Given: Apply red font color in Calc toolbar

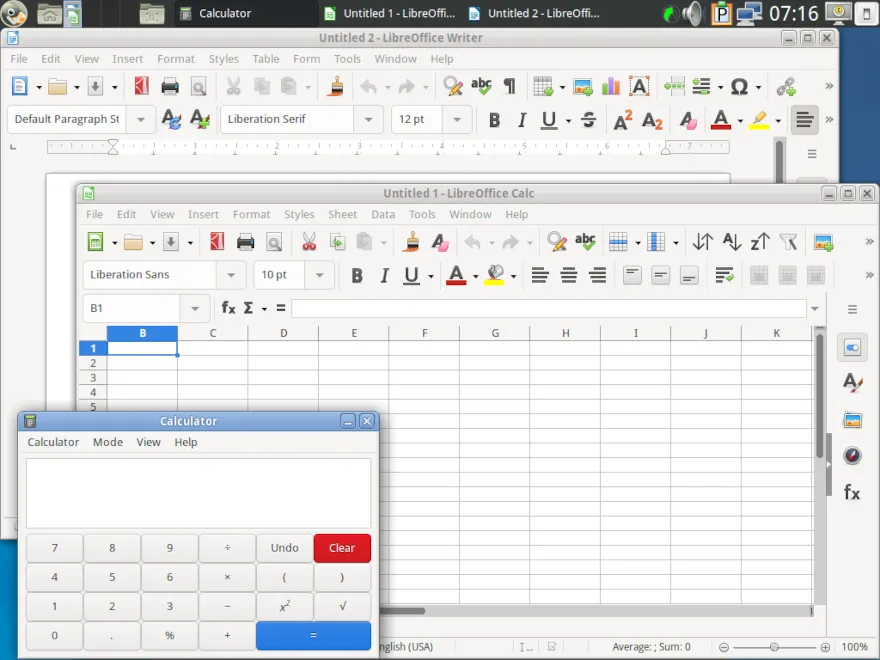Looking at the screenshot, I should [x=456, y=275].
